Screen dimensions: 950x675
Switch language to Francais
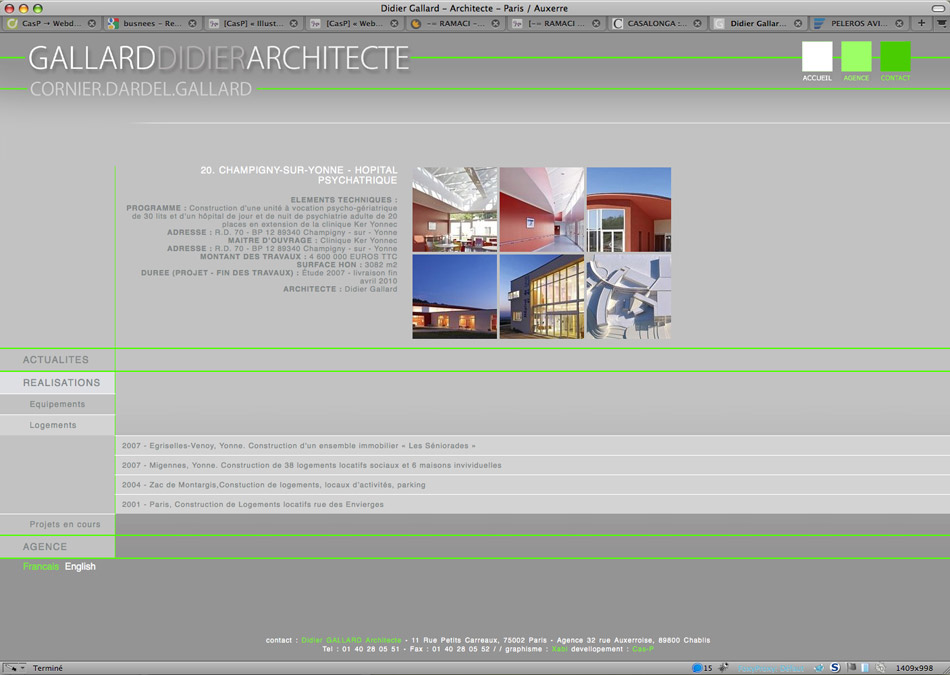coord(41,567)
